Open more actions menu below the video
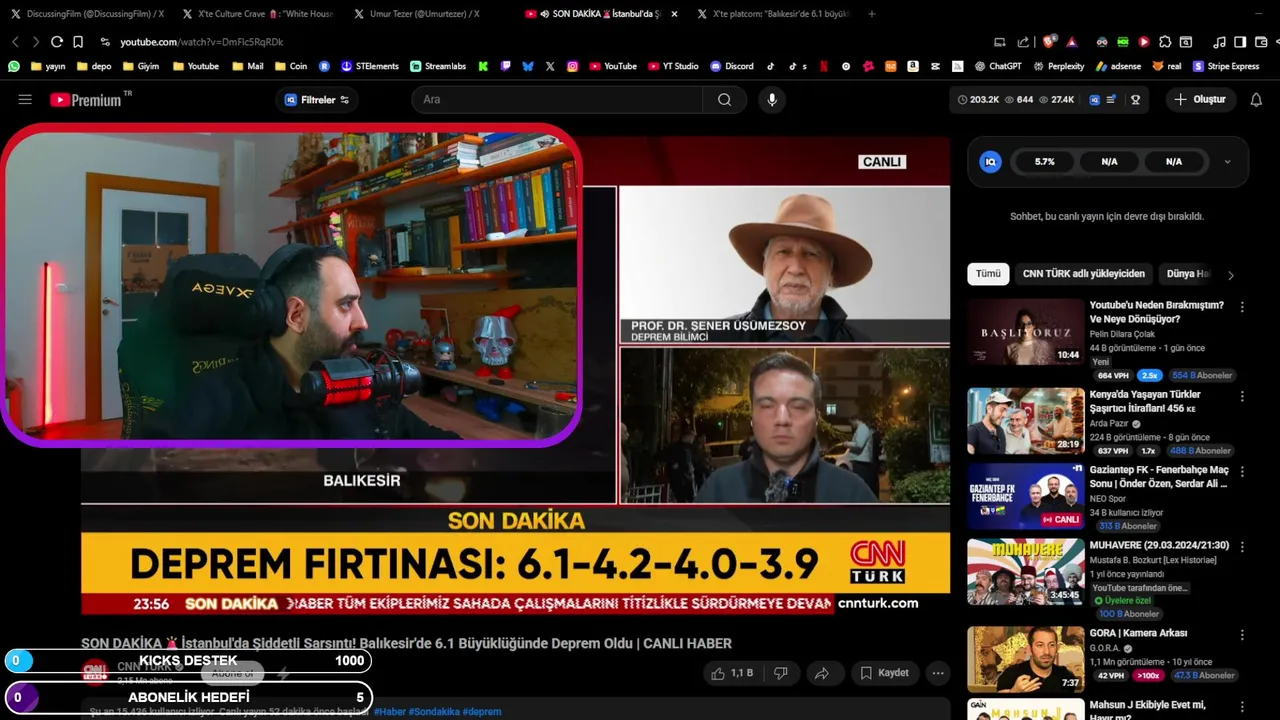This screenshot has width=1280, height=720. point(938,673)
